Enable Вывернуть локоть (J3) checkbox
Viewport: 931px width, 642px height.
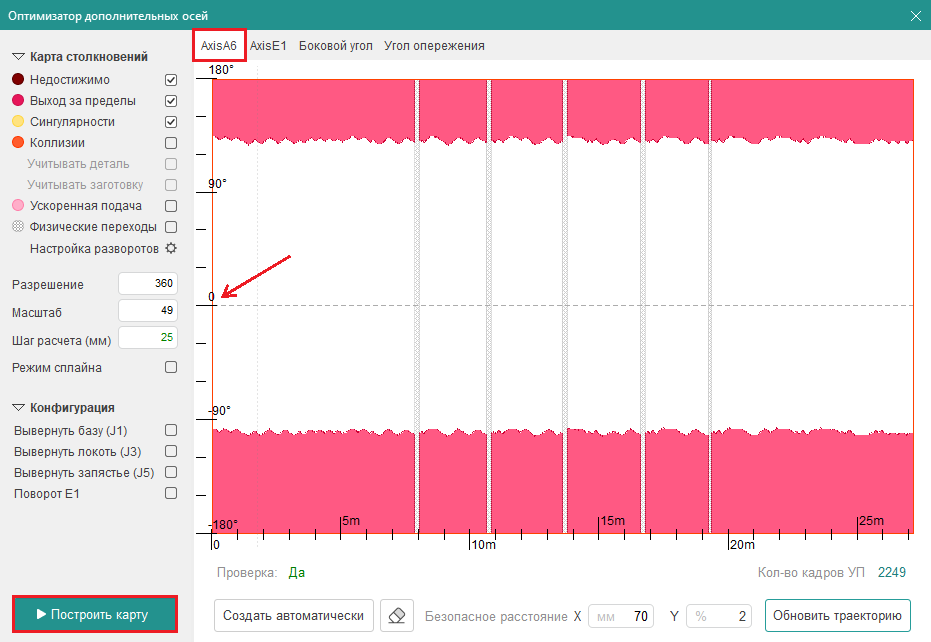pos(171,451)
